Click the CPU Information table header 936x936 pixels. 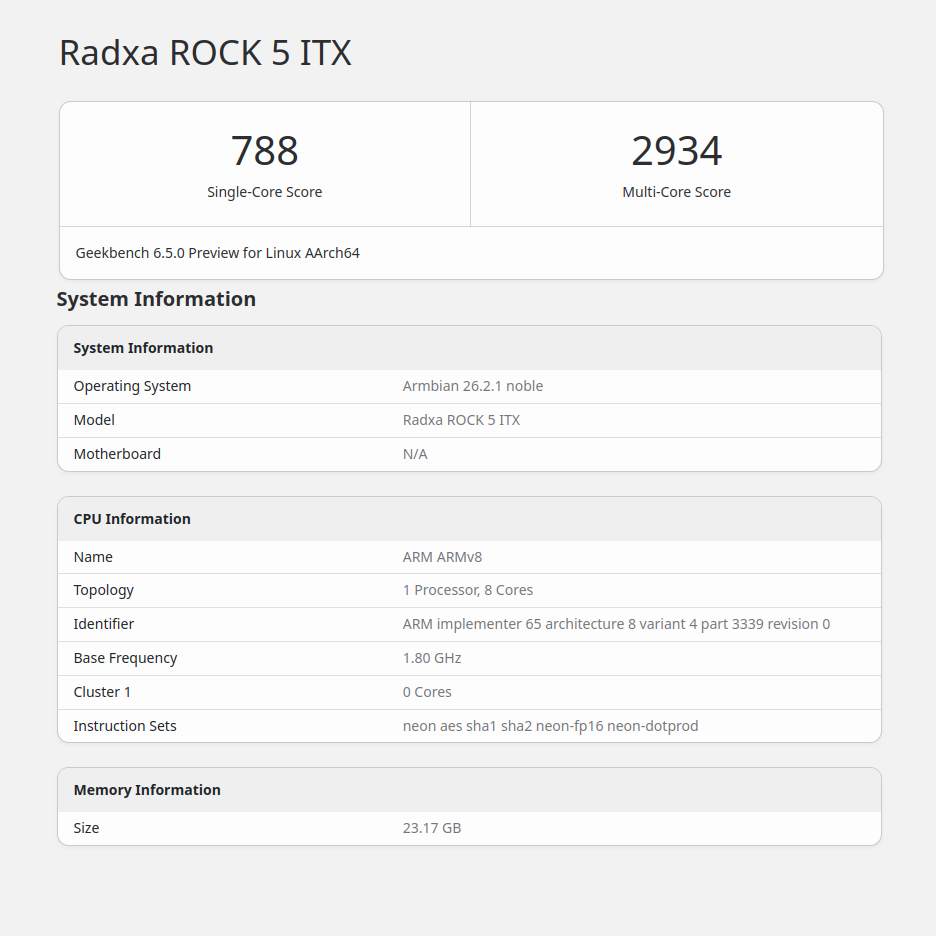[132, 519]
